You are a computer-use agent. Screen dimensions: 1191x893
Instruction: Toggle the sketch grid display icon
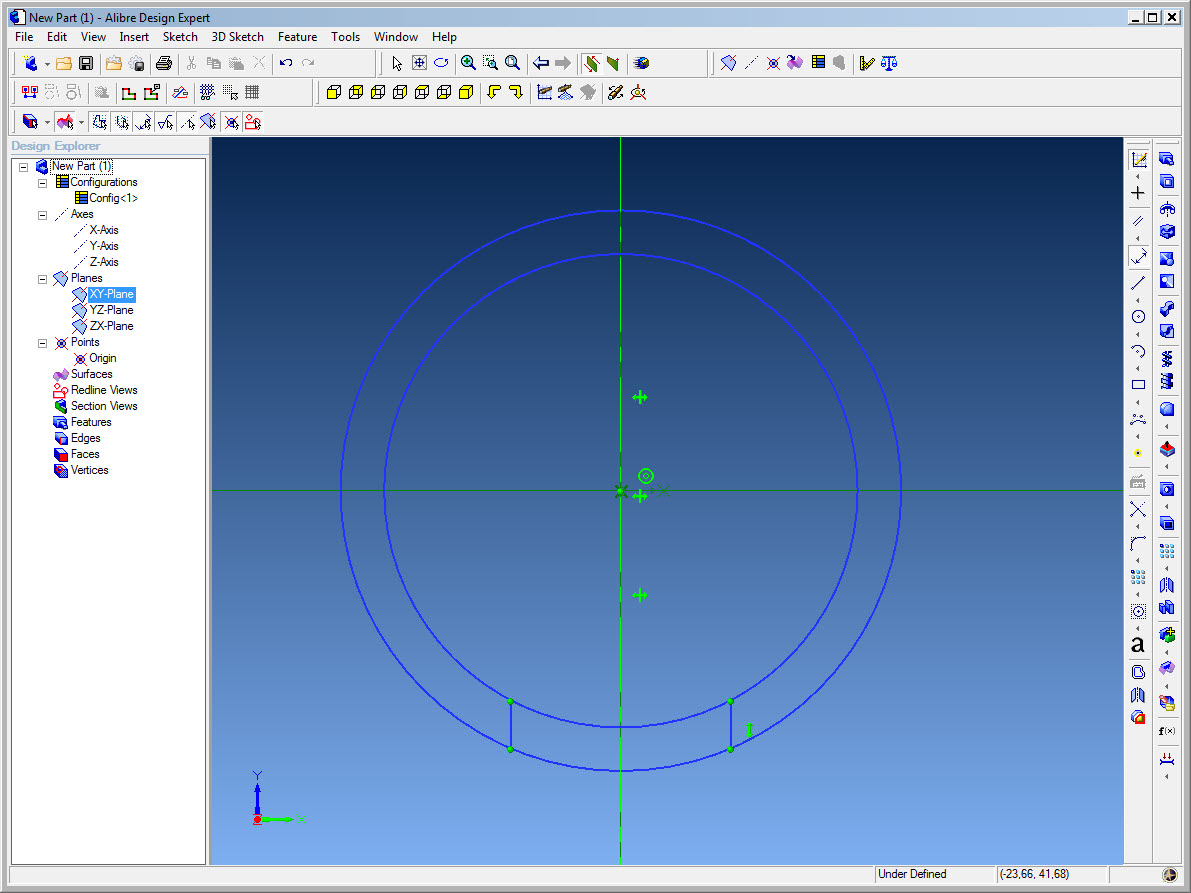tap(252, 93)
